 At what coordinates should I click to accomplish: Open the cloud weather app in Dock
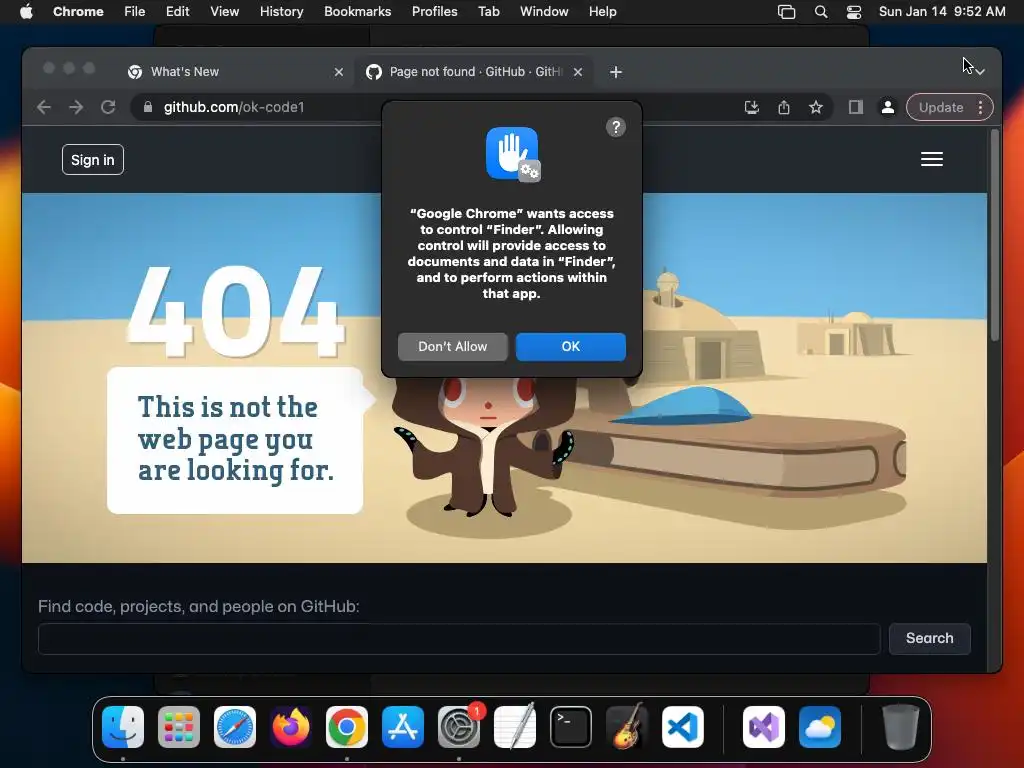click(x=820, y=727)
